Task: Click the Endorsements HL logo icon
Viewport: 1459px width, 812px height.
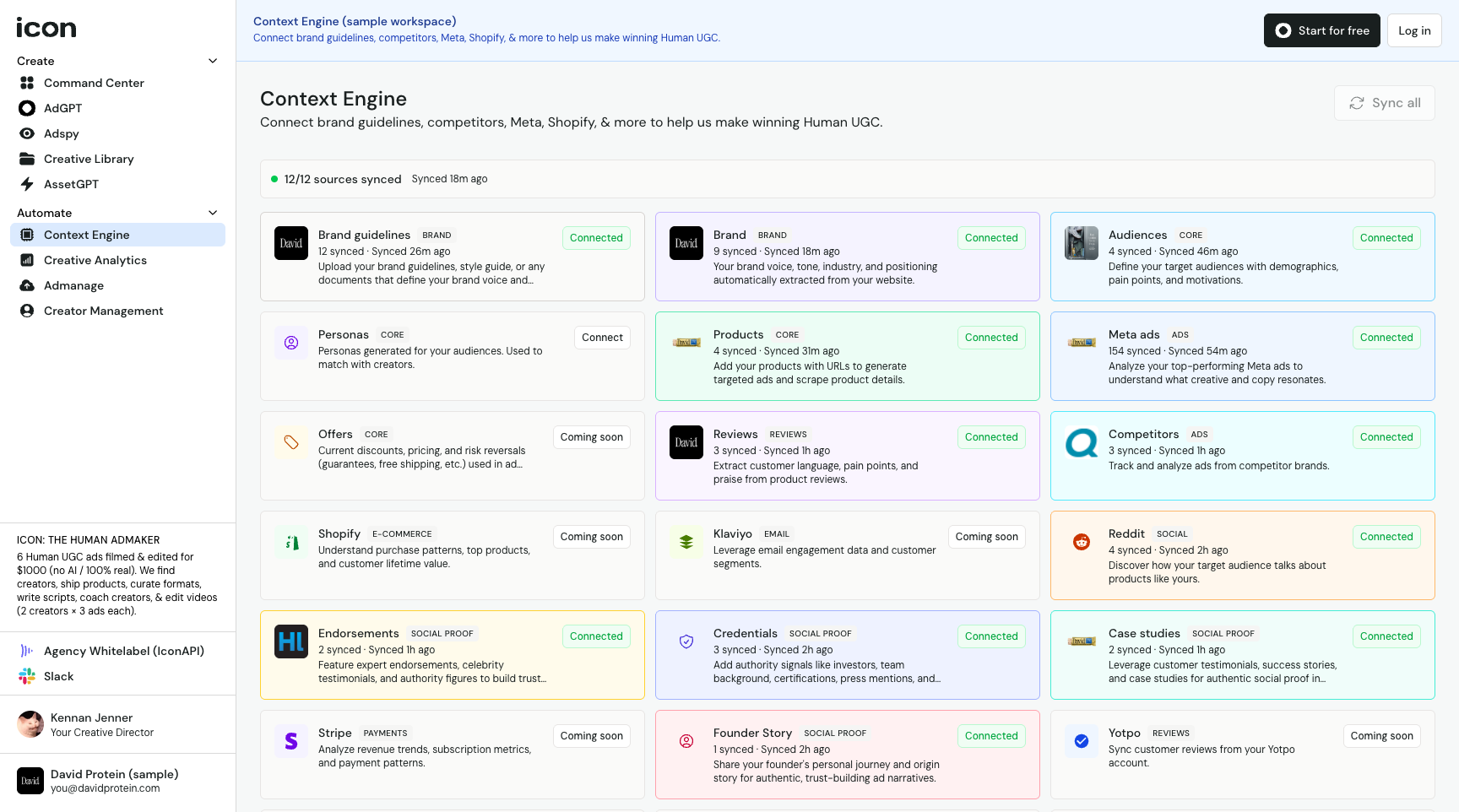Action: 291,641
